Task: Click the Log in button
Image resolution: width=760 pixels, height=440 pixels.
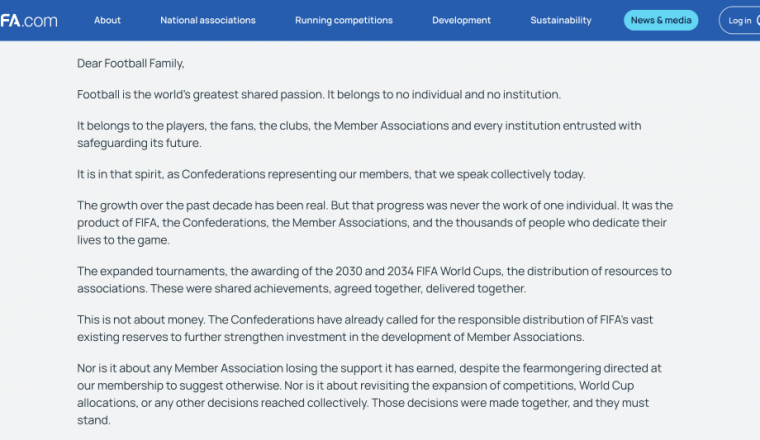Action: point(740,20)
